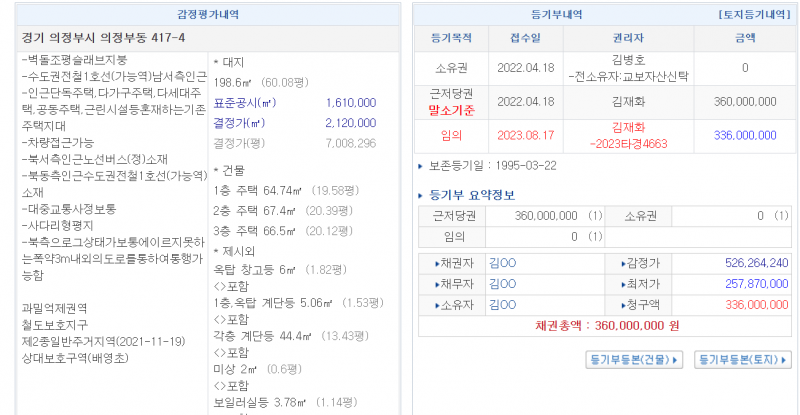This screenshot has height=415, width=800.
Task: Click the 등기부내역 panel header
Action: [x=557, y=15]
